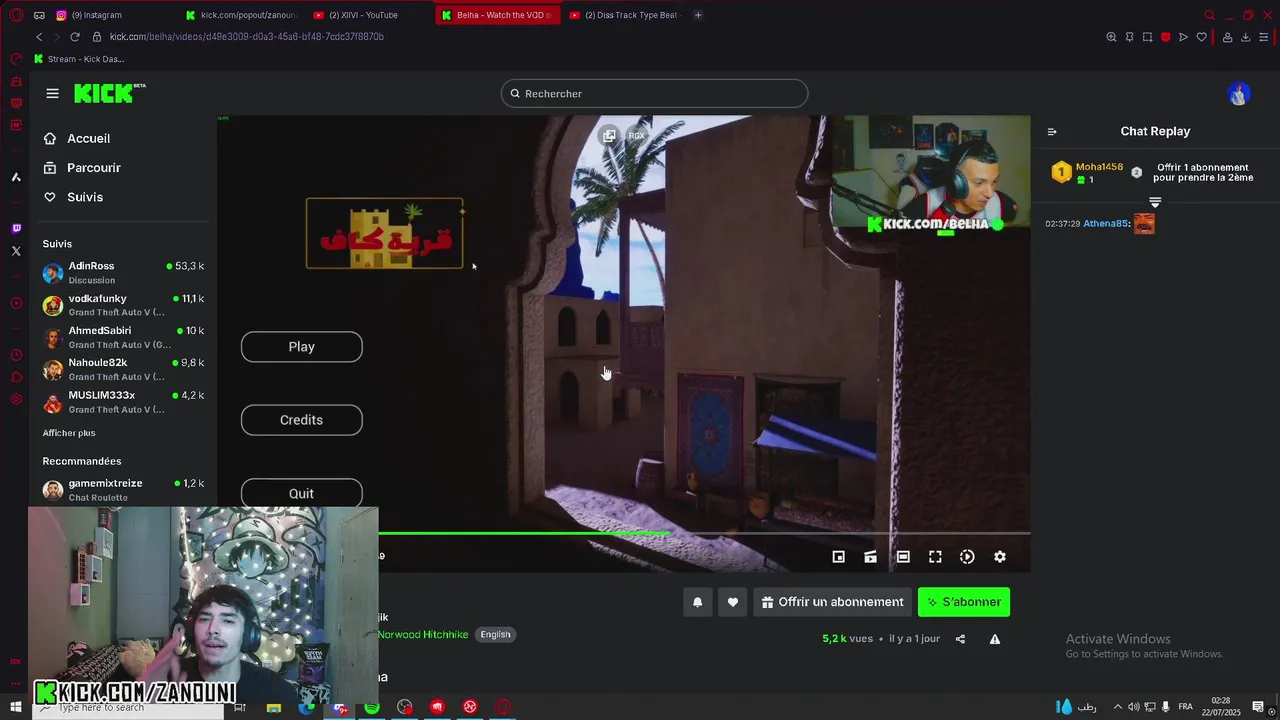The image size is (1280, 720).
Task: Follow channel with heart button
Action: click(733, 602)
